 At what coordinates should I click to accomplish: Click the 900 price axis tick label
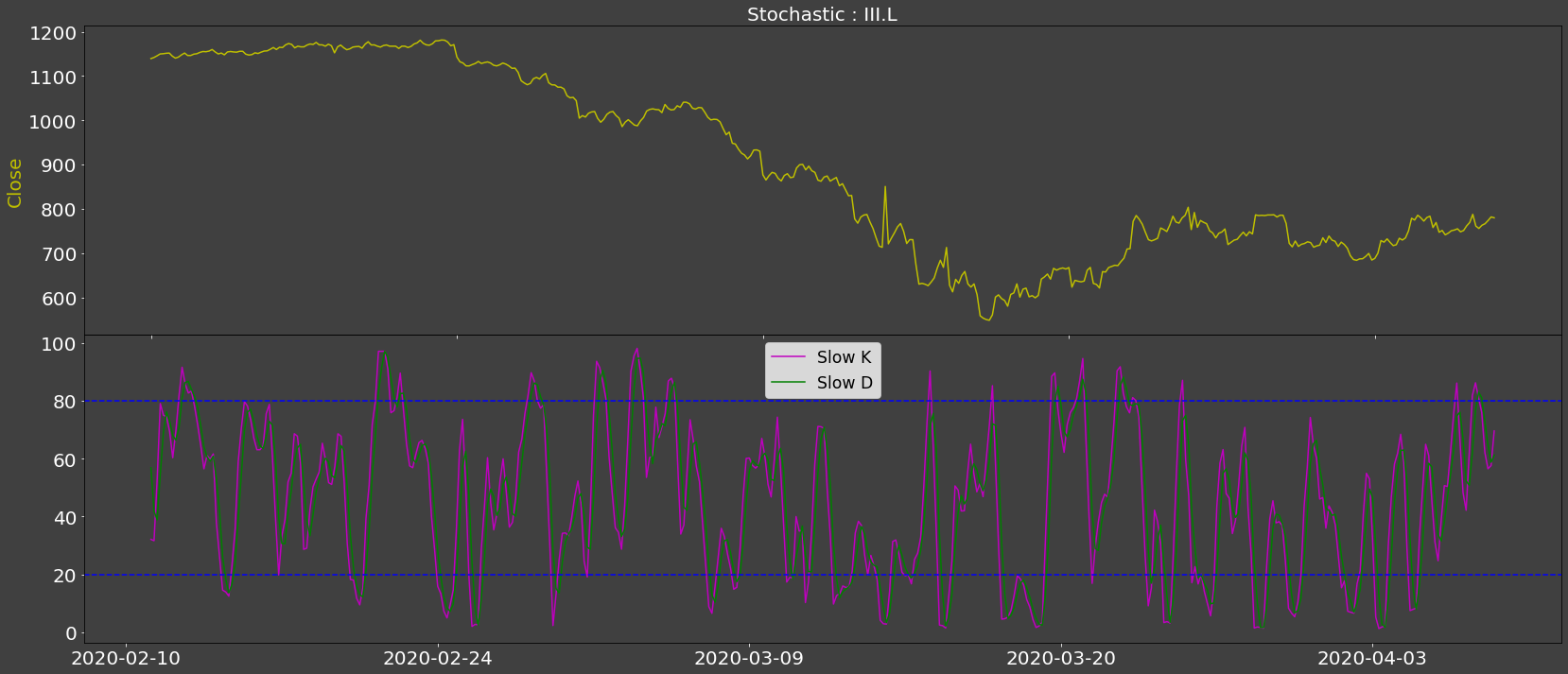59,166
